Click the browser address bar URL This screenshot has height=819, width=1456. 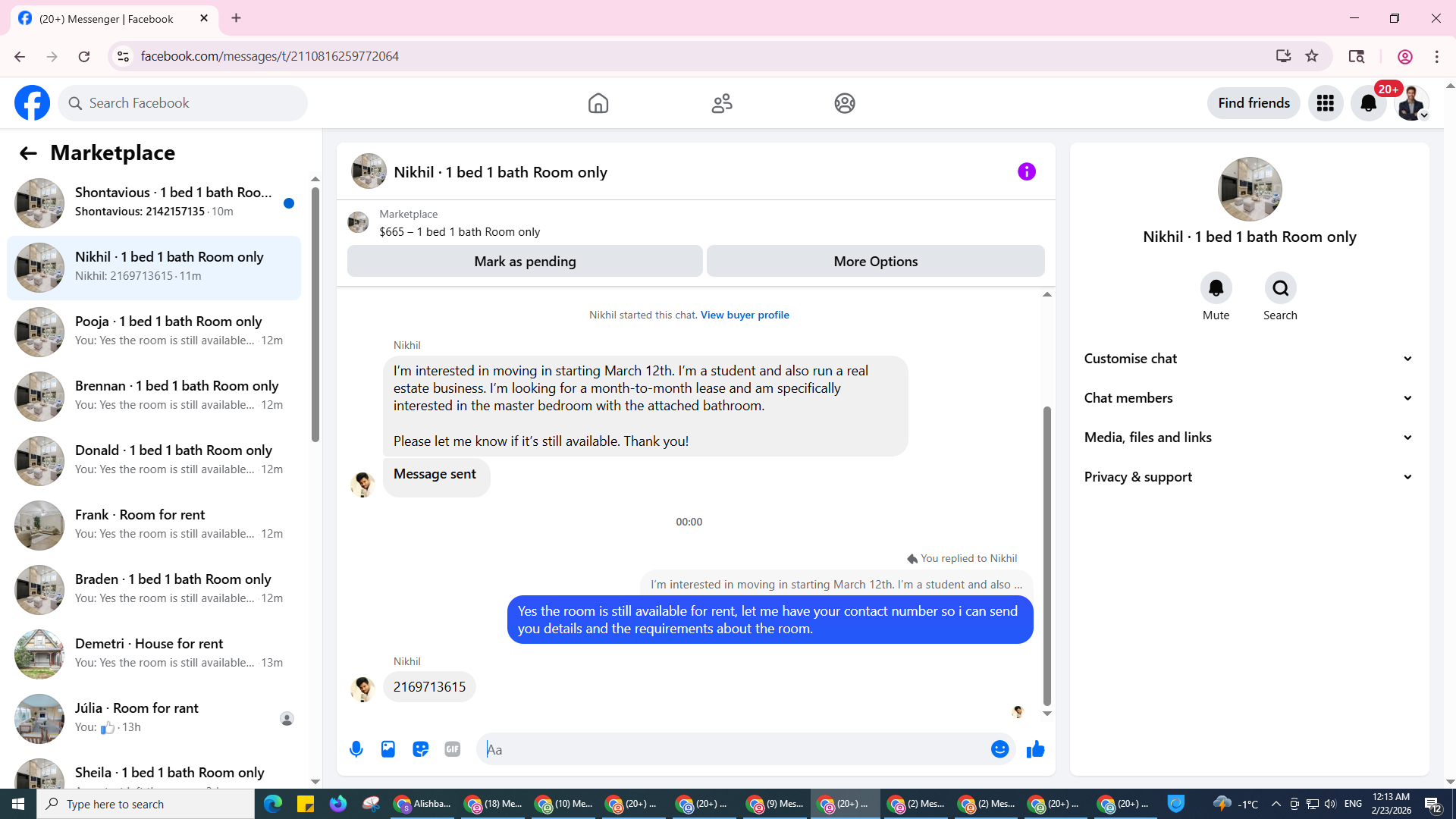pos(269,56)
